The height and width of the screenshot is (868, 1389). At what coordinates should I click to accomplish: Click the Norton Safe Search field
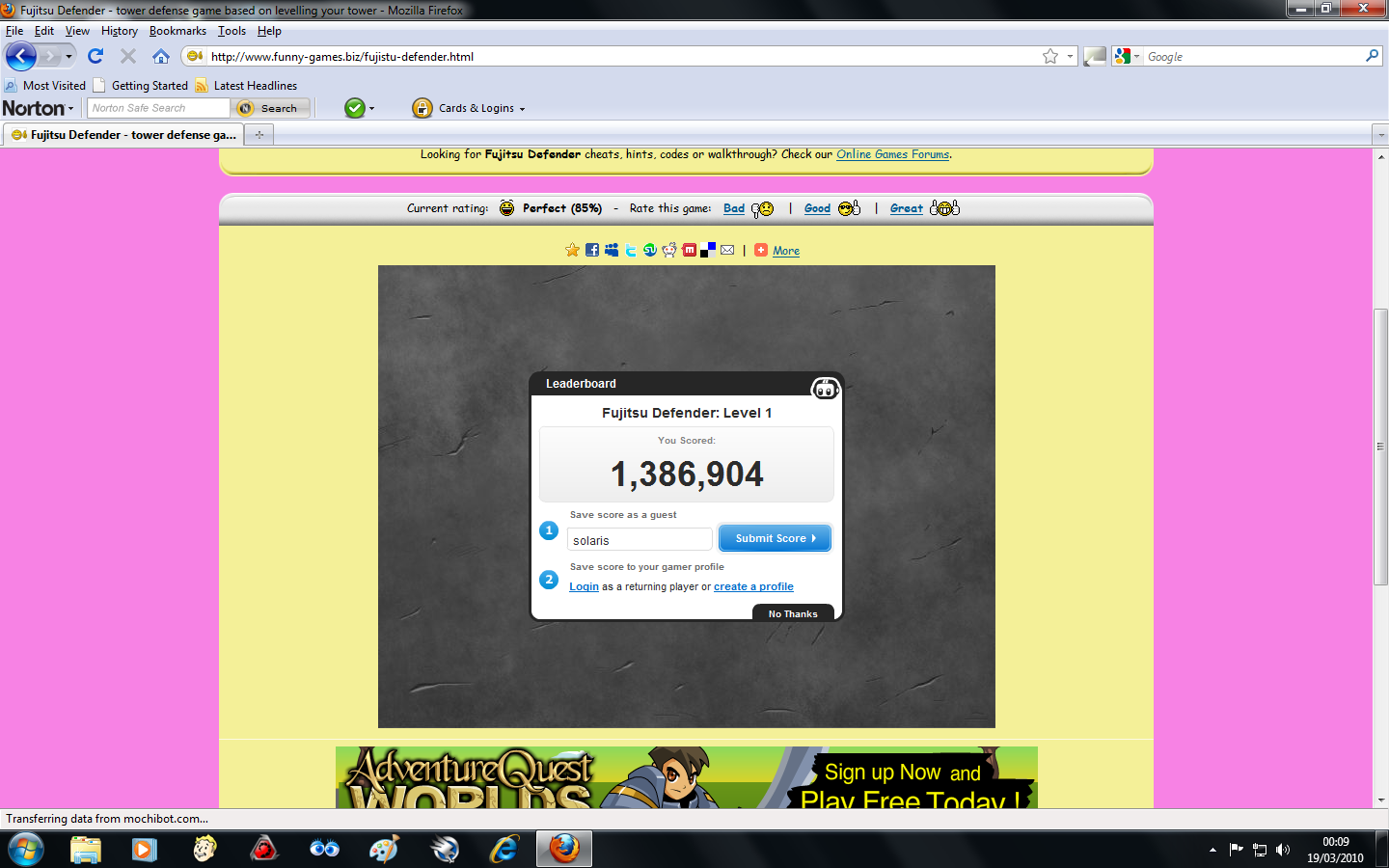[158, 108]
